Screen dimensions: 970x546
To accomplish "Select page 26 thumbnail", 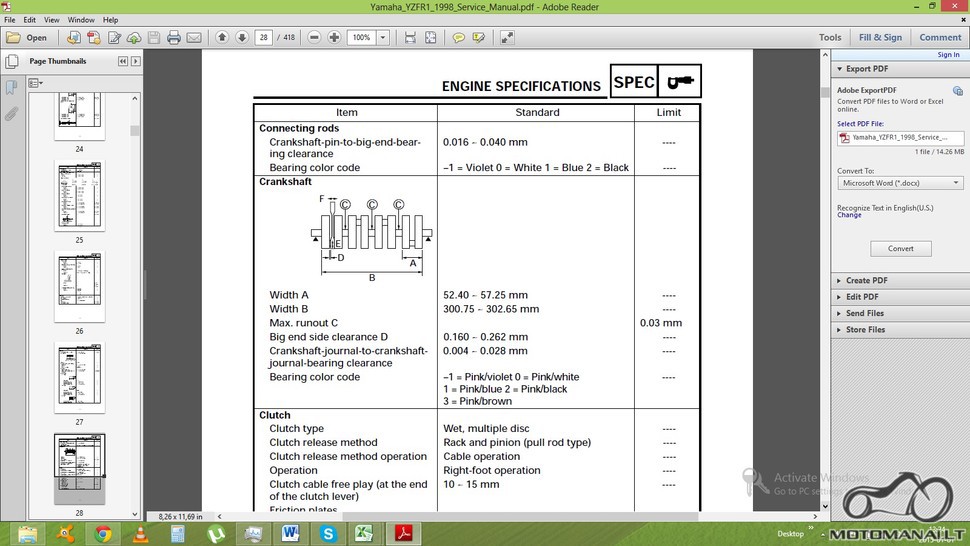I will (x=79, y=287).
